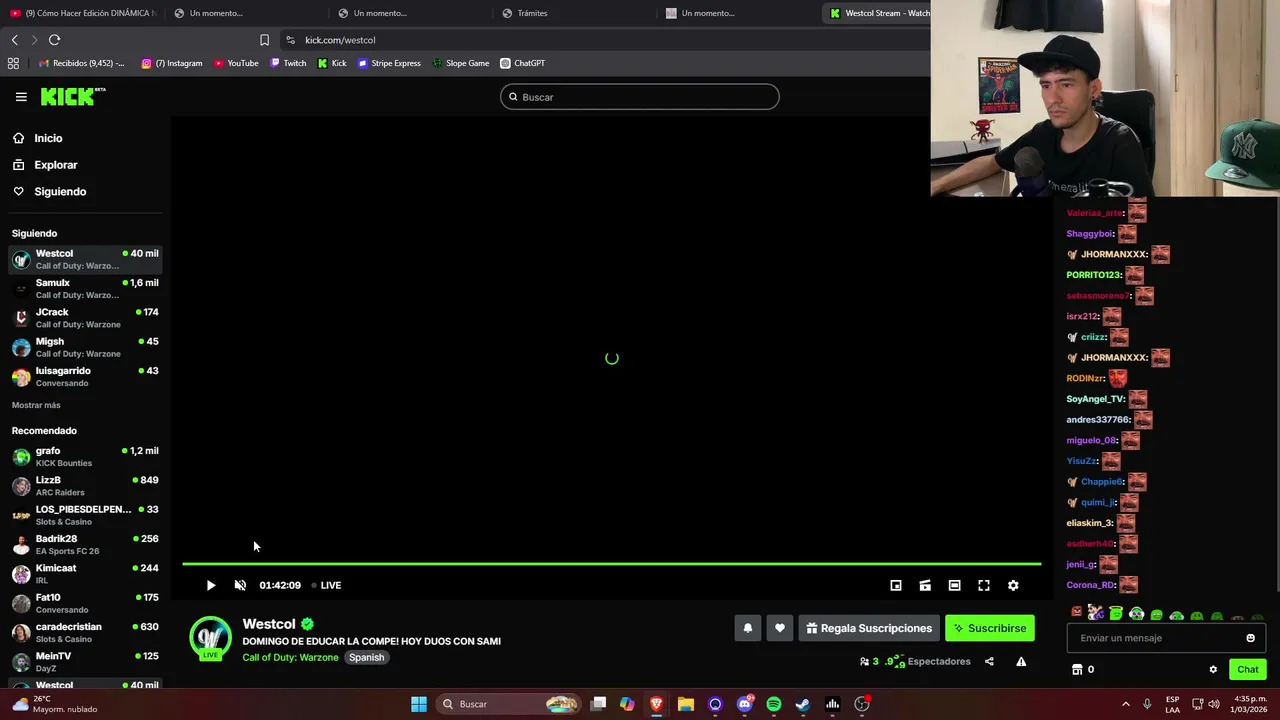1280x720 pixels.
Task: Expand following list with Mostrar más
Action: click(x=36, y=405)
